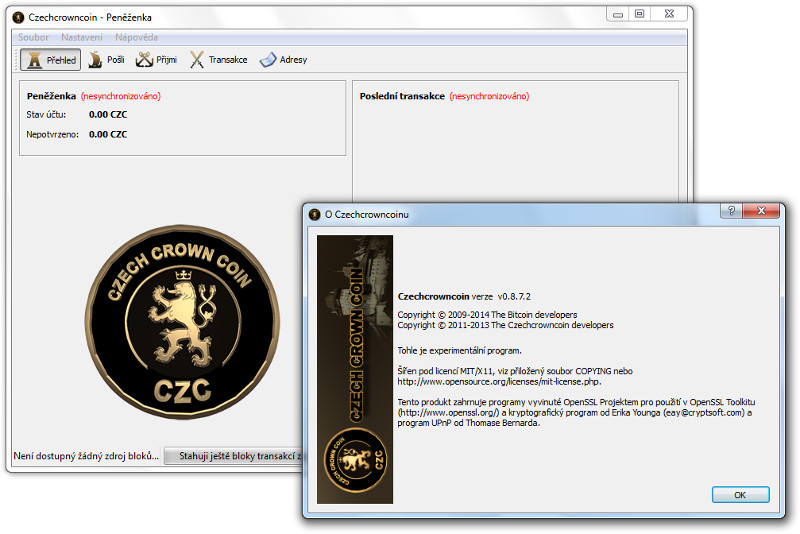Open the Soubor menu
This screenshot has height=534, width=800.
(33, 37)
